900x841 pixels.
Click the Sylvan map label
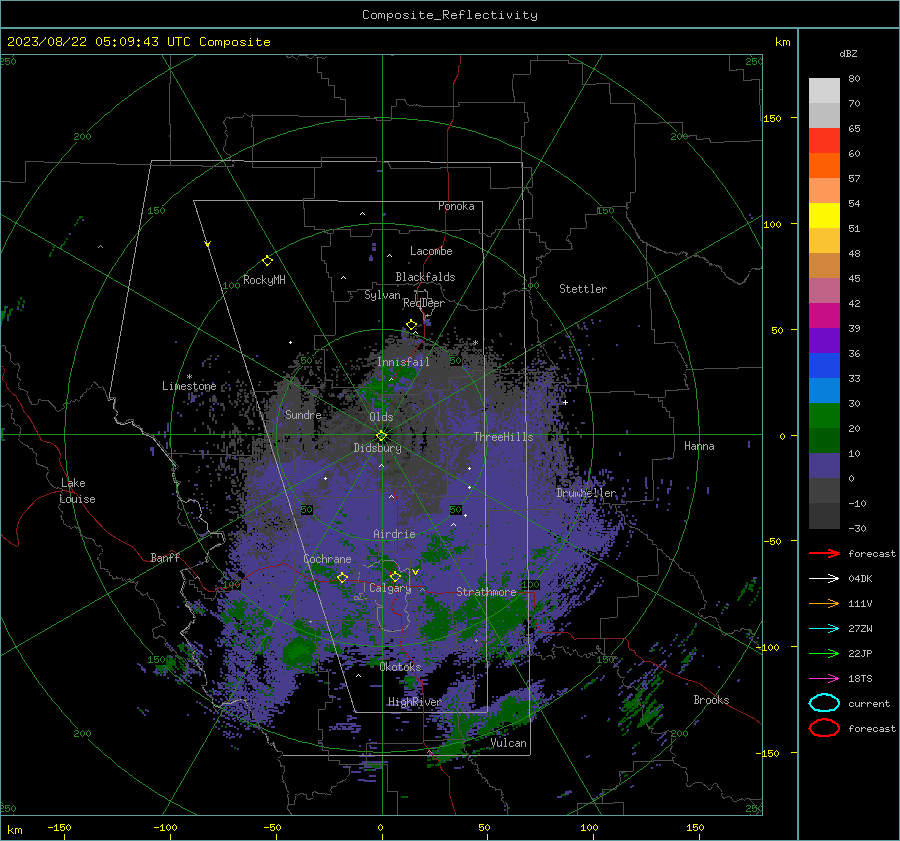click(382, 295)
